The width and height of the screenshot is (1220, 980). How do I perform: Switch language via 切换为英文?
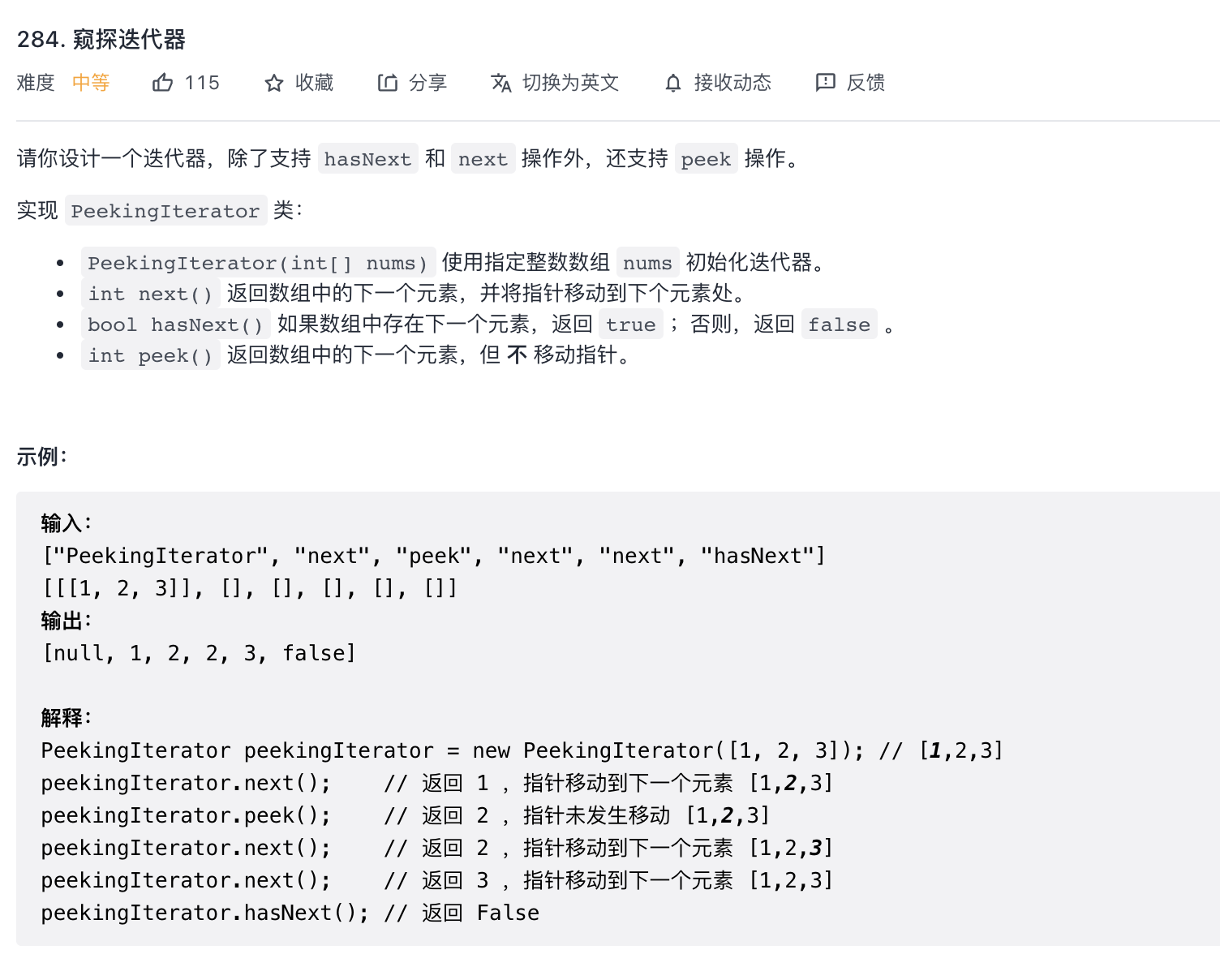pos(570,83)
